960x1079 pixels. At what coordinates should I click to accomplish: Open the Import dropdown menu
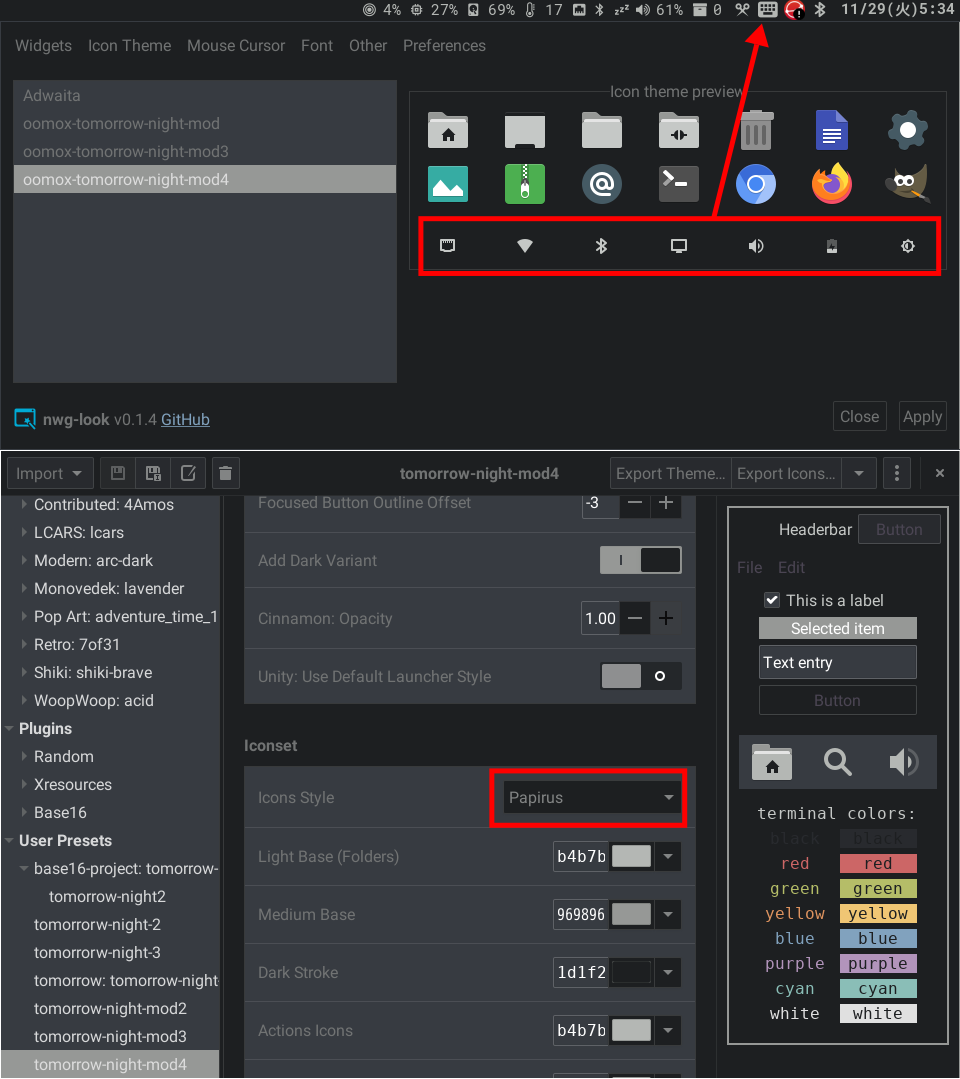tap(49, 472)
